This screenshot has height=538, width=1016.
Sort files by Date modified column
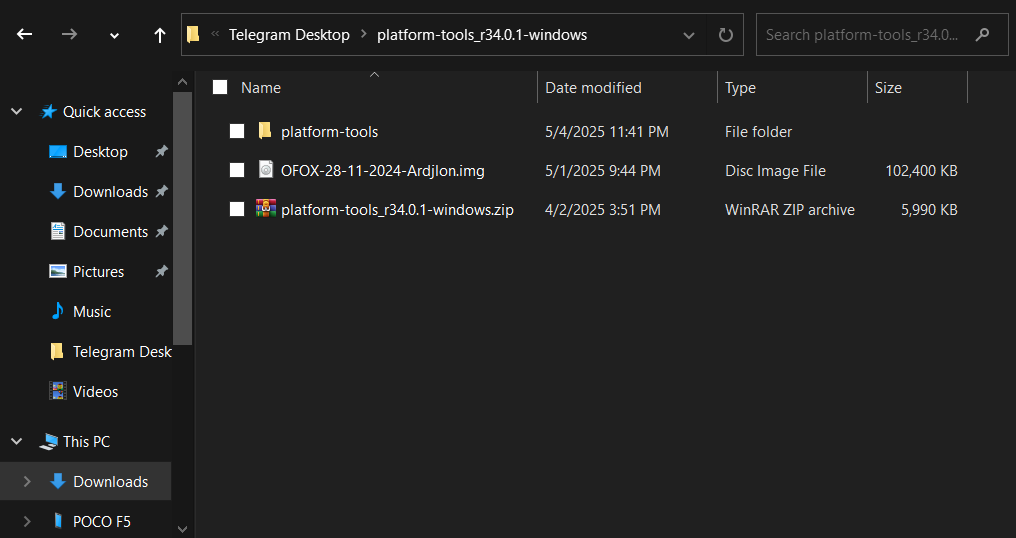593,88
